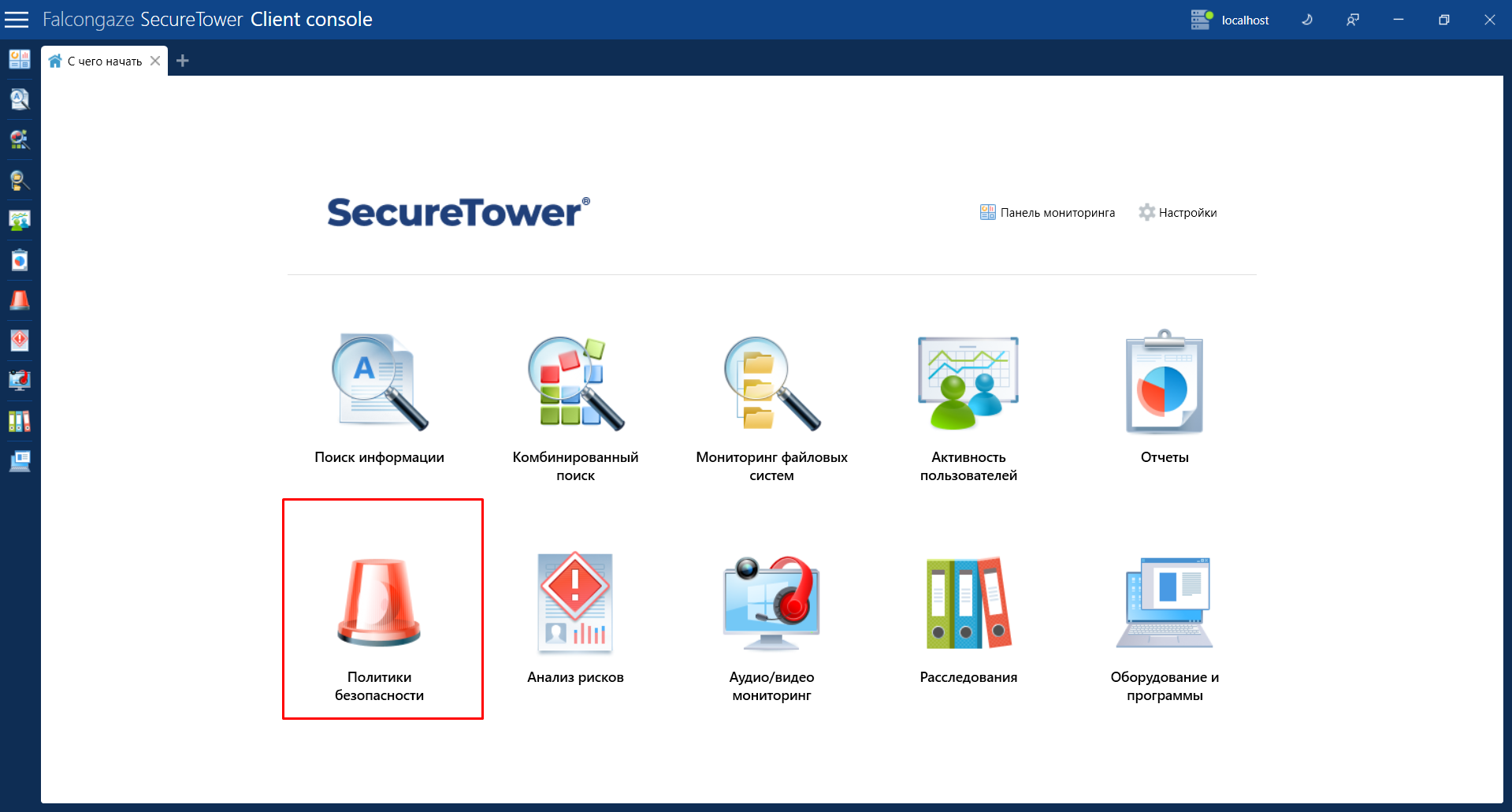The image size is (1512, 812).
Task: Open Панель мониторинга link
Action: point(1047,212)
